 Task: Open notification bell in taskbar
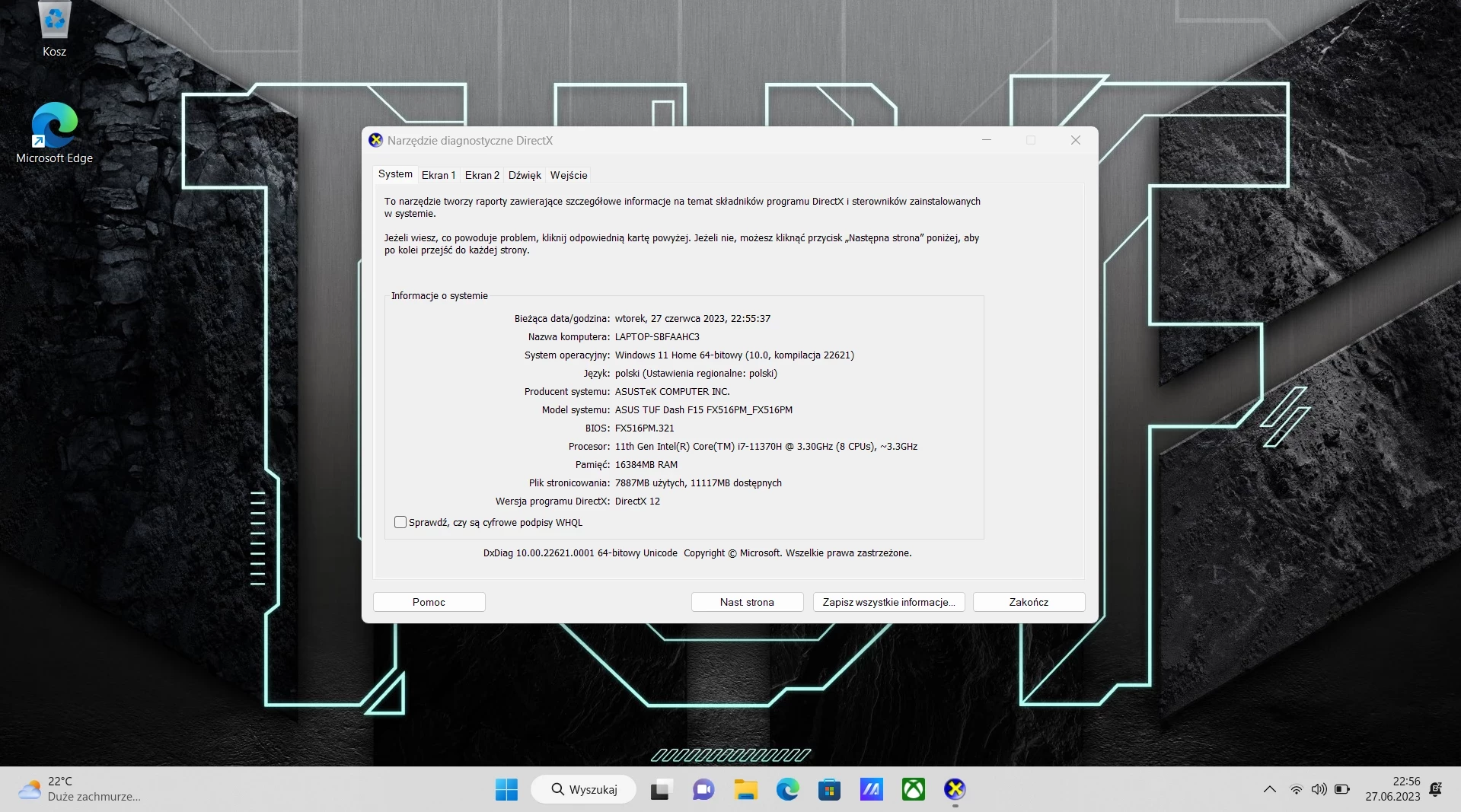[x=1436, y=789]
